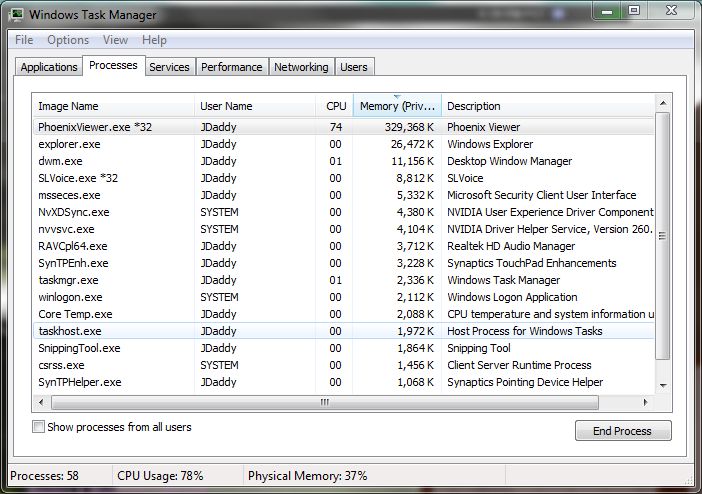Select the taskmgr.exe process
The height and width of the screenshot is (494, 702).
343,280
